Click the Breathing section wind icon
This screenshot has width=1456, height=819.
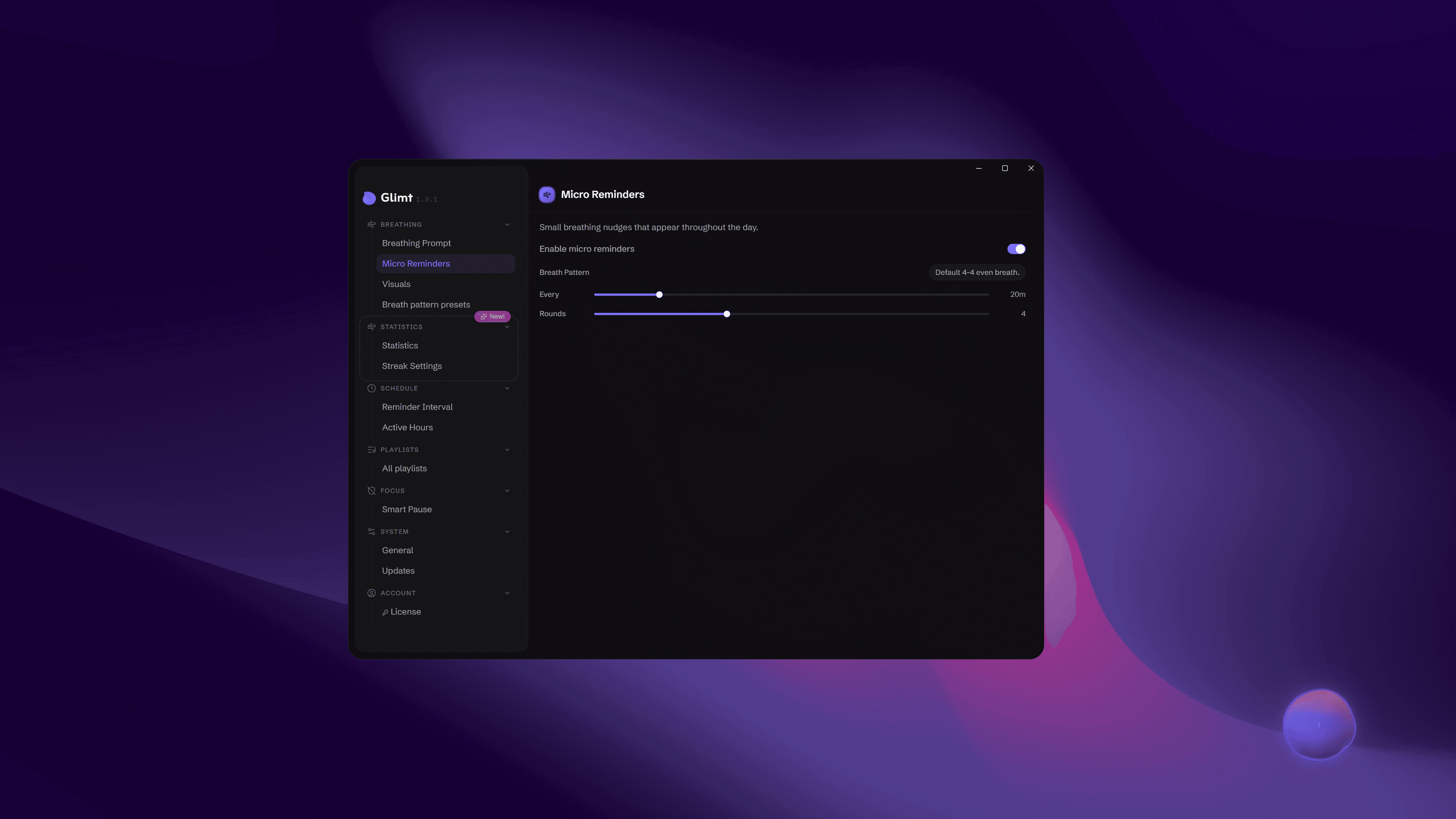coord(371,224)
